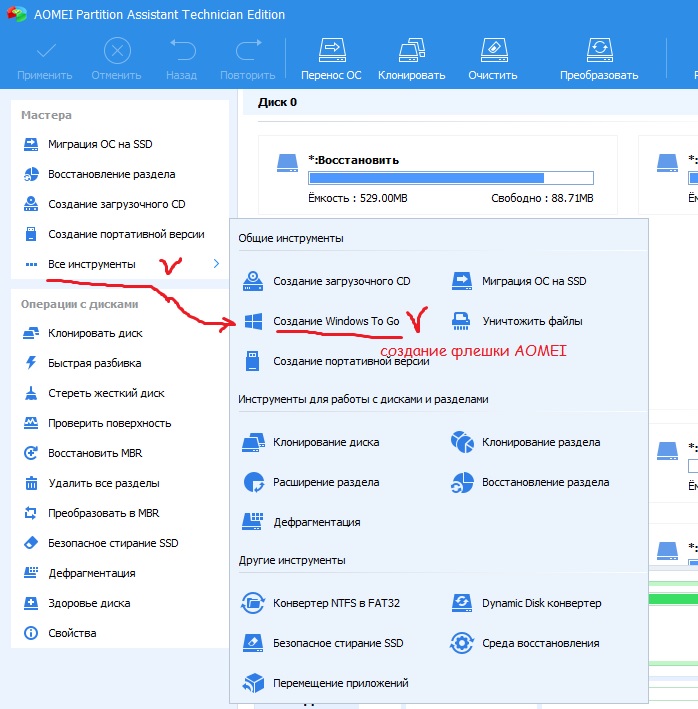Click the Перемещение приложений cube icon
Viewport: 698px width, 709px height.
253,683
